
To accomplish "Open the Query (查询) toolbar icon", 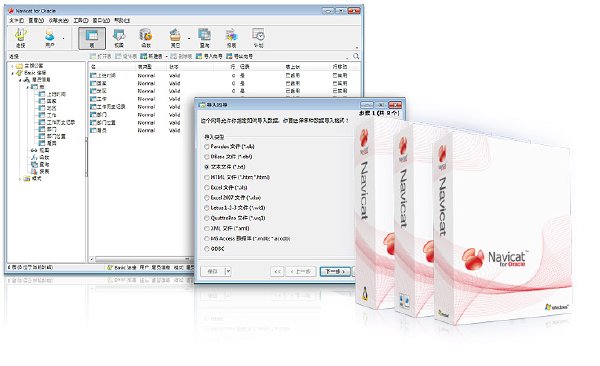I will pos(204,38).
